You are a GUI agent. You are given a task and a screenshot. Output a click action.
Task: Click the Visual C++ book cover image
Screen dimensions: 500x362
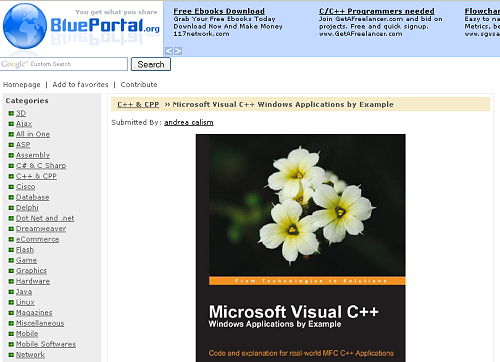[x=301, y=248]
